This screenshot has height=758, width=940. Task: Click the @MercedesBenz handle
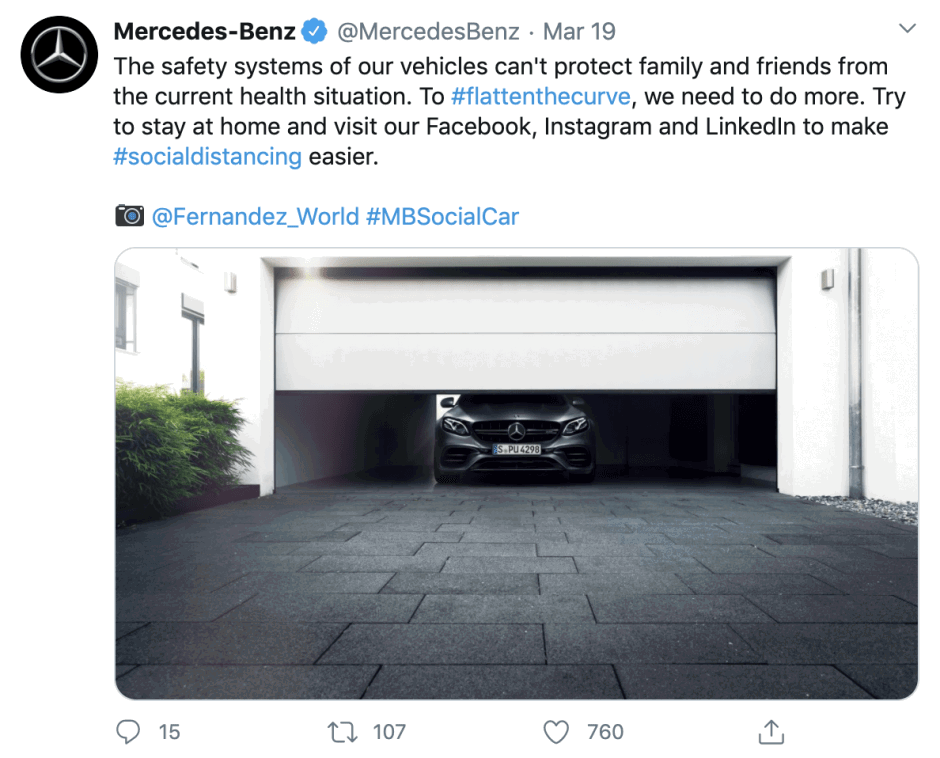tap(428, 31)
